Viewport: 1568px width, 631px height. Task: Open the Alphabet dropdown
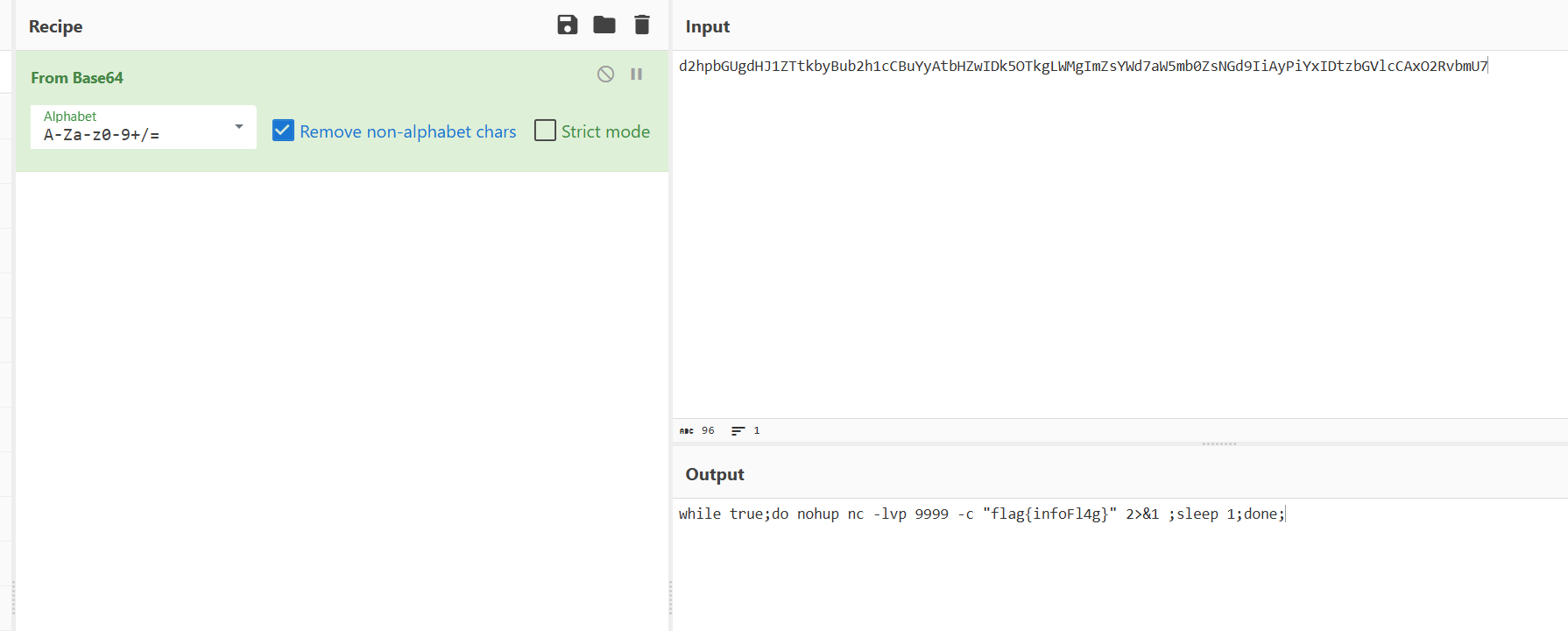tap(144, 127)
